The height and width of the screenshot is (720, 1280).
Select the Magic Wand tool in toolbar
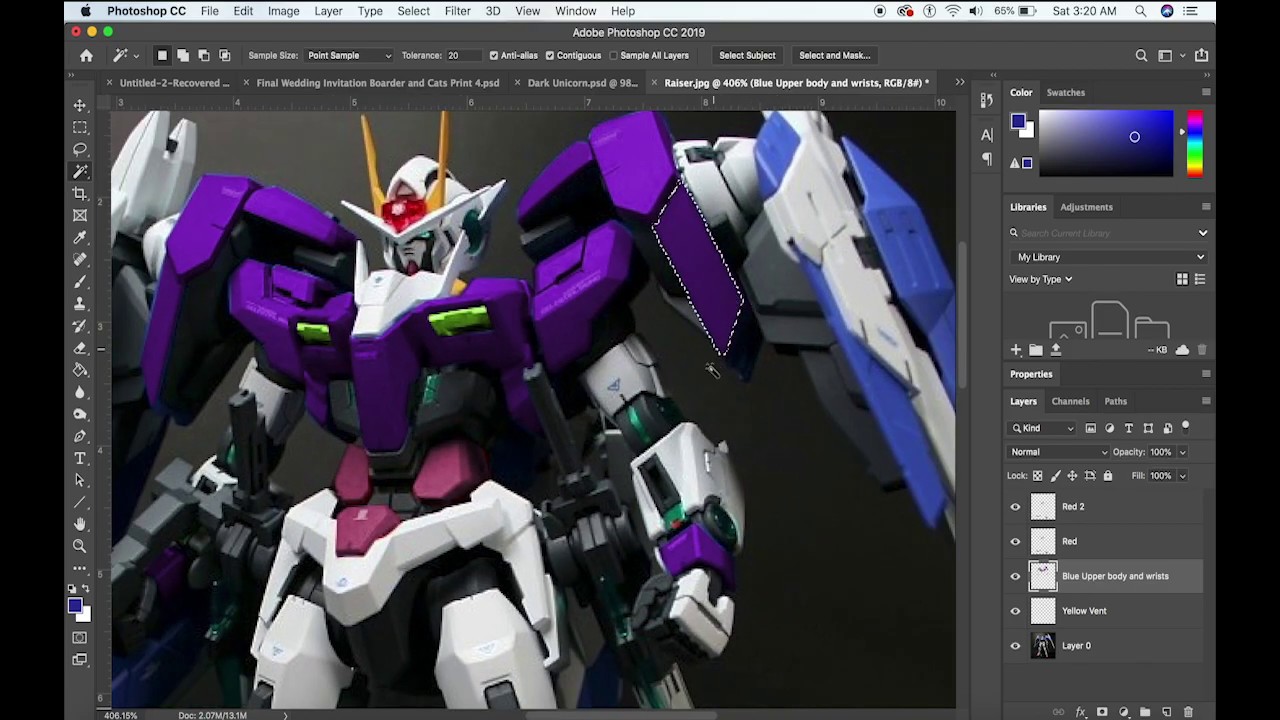click(x=80, y=171)
